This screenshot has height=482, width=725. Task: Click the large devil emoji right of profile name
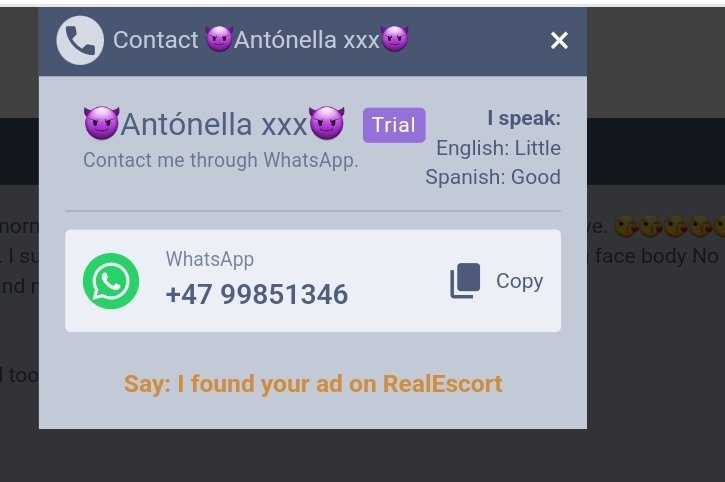(x=327, y=123)
